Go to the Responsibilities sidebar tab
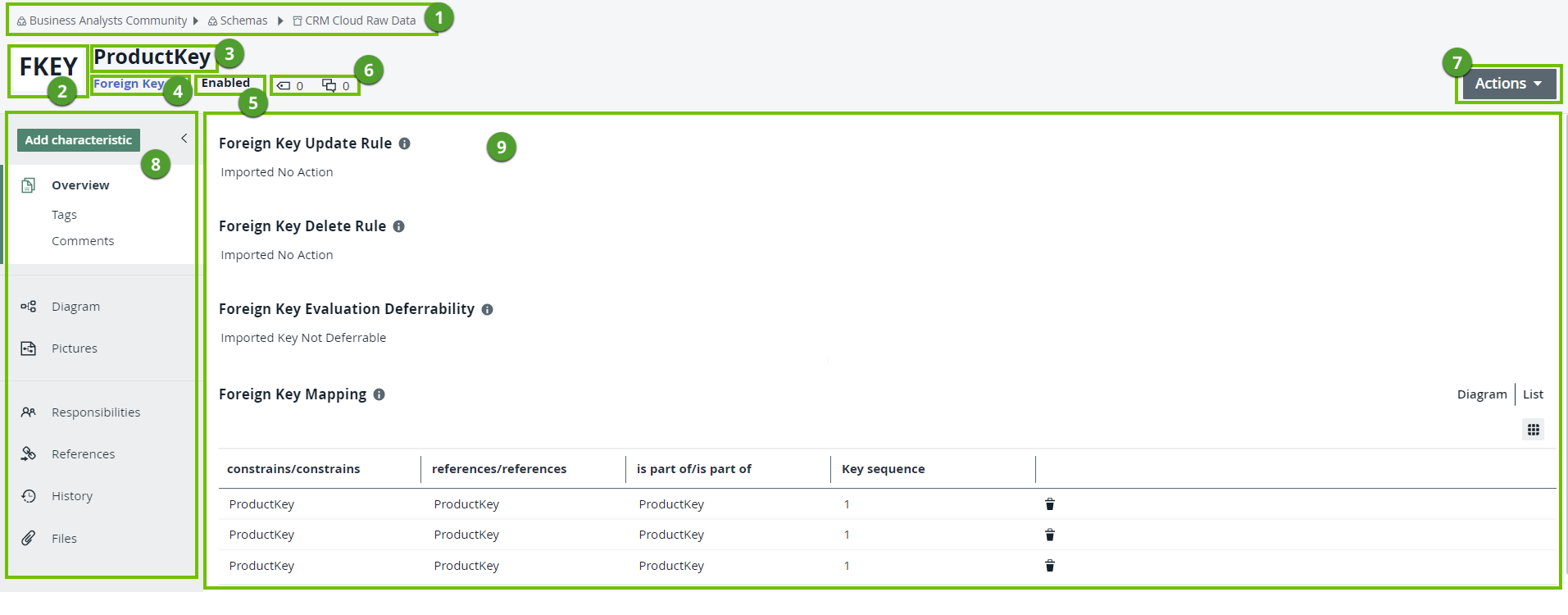The image size is (1568, 615). (x=95, y=412)
